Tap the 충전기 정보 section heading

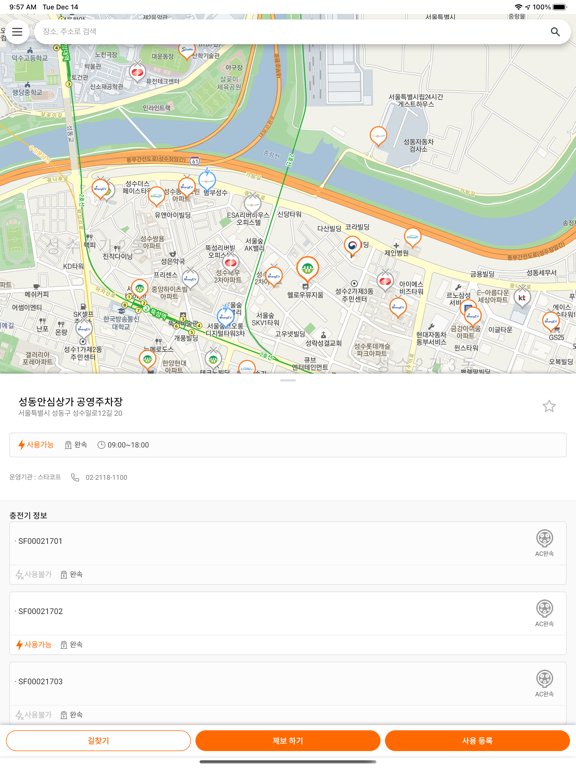(x=28, y=515)
